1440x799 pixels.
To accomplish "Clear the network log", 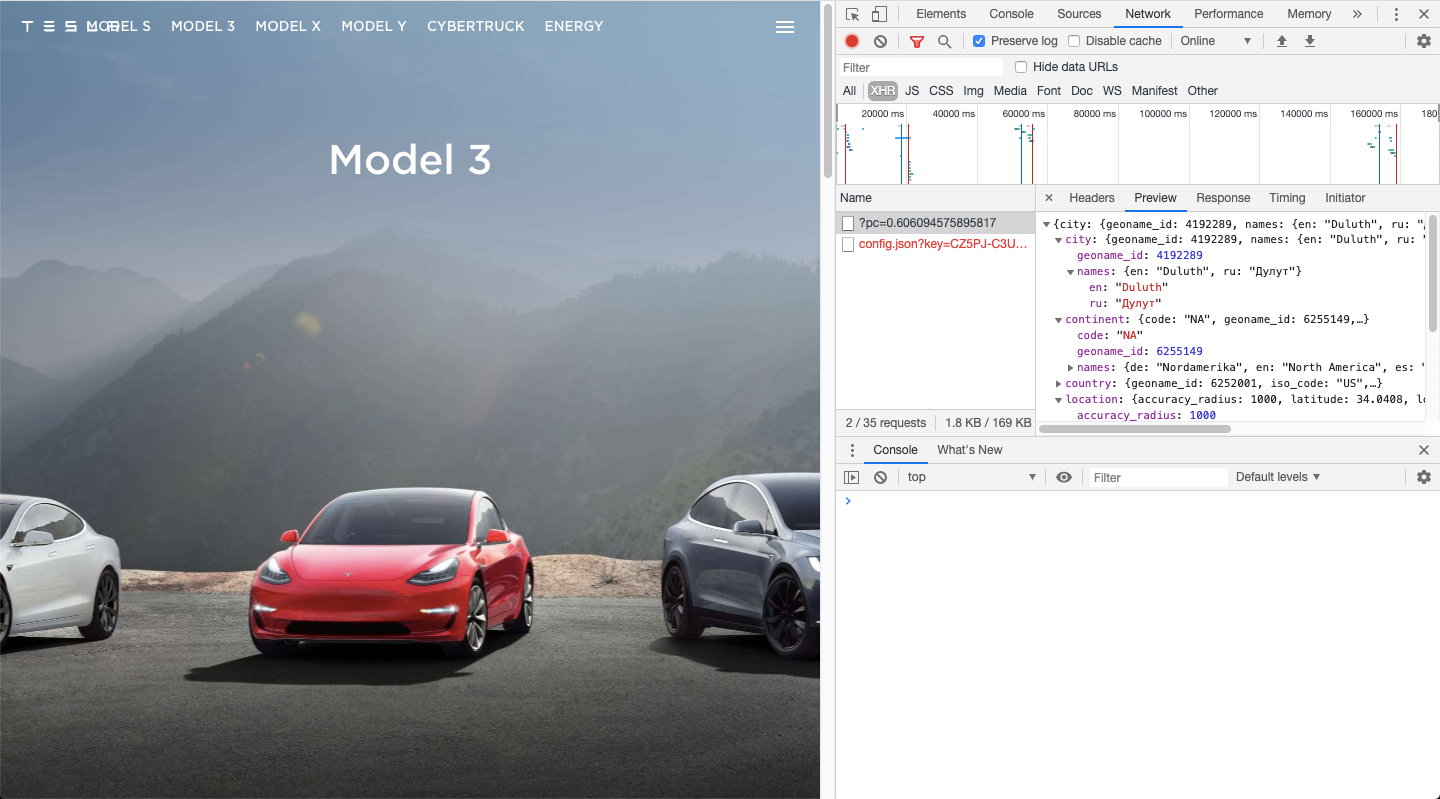I will pyautogui.click(x=880, y=41).
